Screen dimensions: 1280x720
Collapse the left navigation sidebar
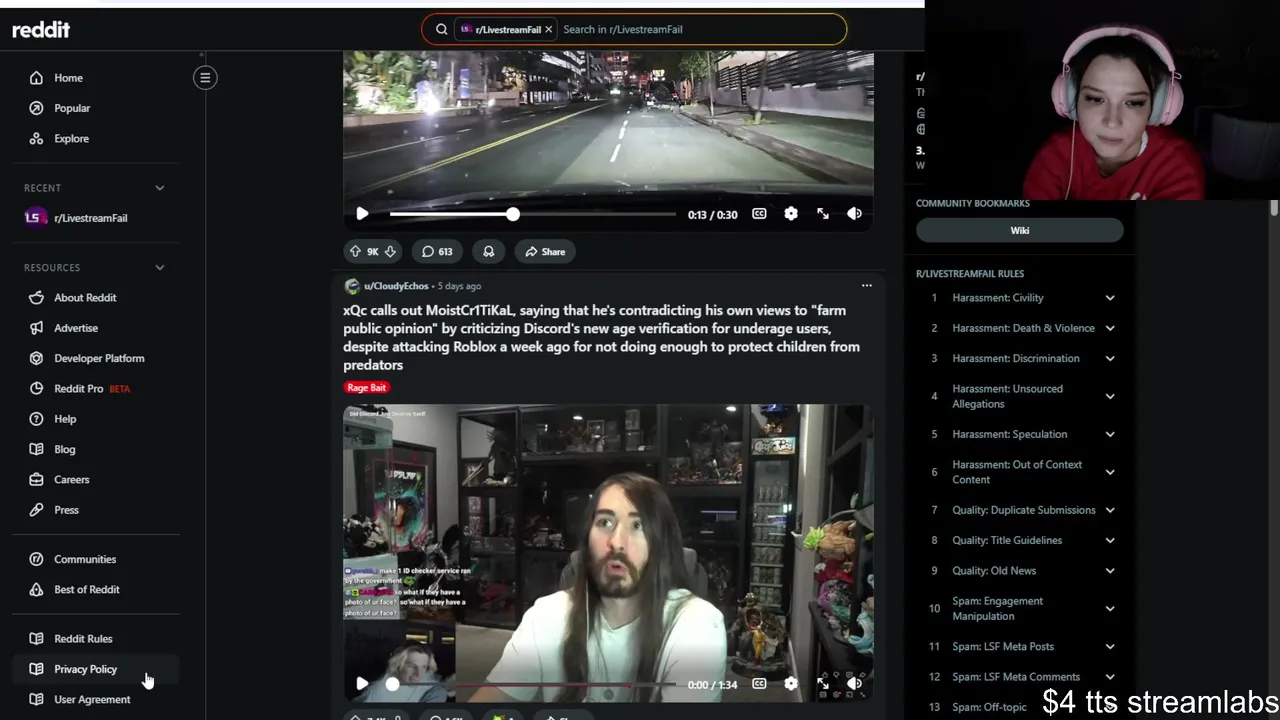tap(205, 78)
